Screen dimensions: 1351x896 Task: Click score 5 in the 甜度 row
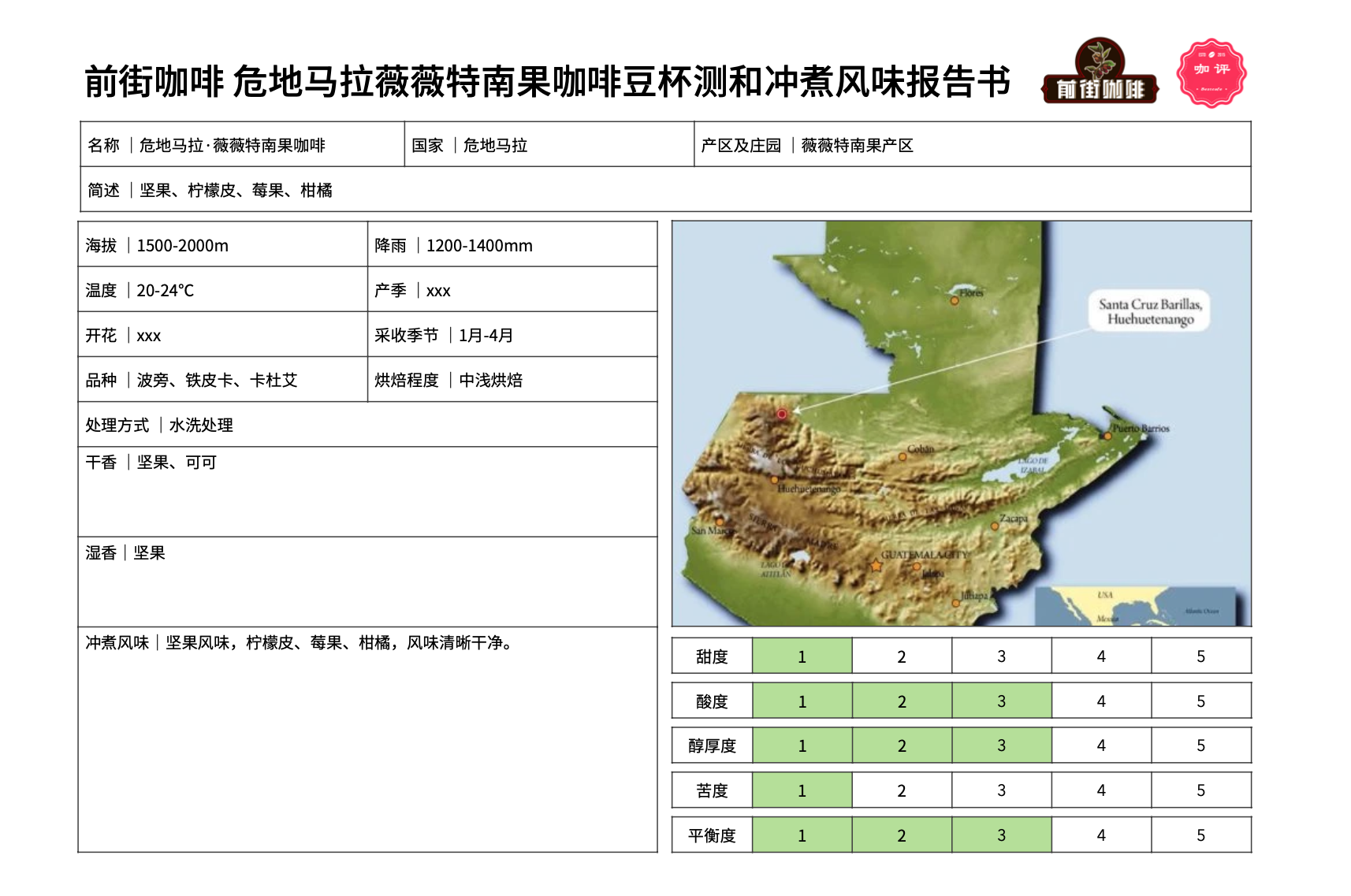click(x=1200, y=656)
